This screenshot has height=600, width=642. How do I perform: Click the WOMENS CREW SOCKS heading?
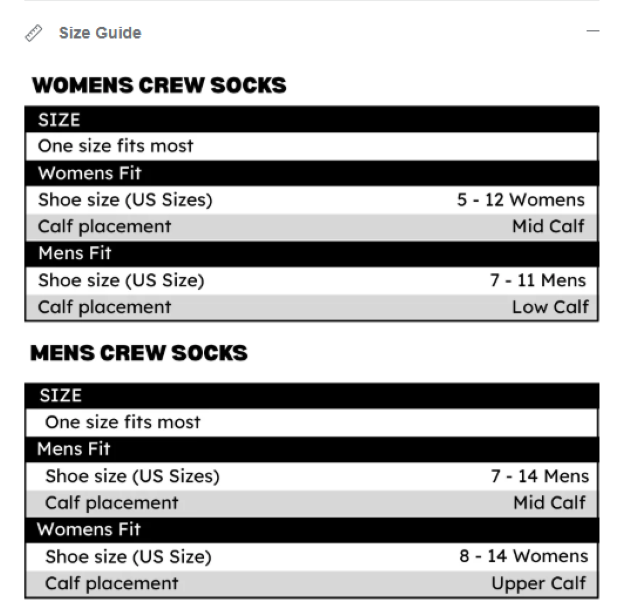159,86
